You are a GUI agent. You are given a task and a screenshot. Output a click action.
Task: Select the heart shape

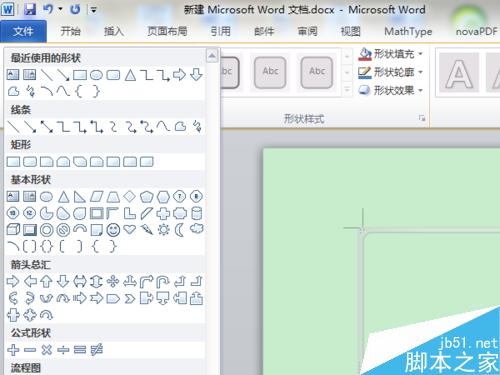click(x=130, y=230)
